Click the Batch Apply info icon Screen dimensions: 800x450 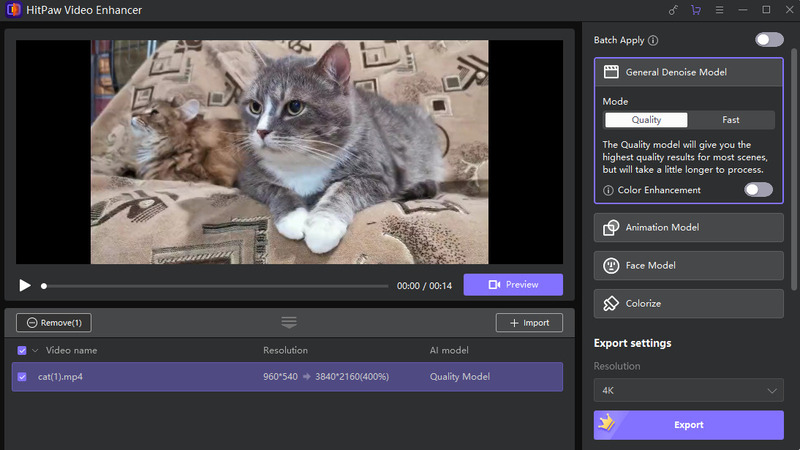click(x=653, y=41)
